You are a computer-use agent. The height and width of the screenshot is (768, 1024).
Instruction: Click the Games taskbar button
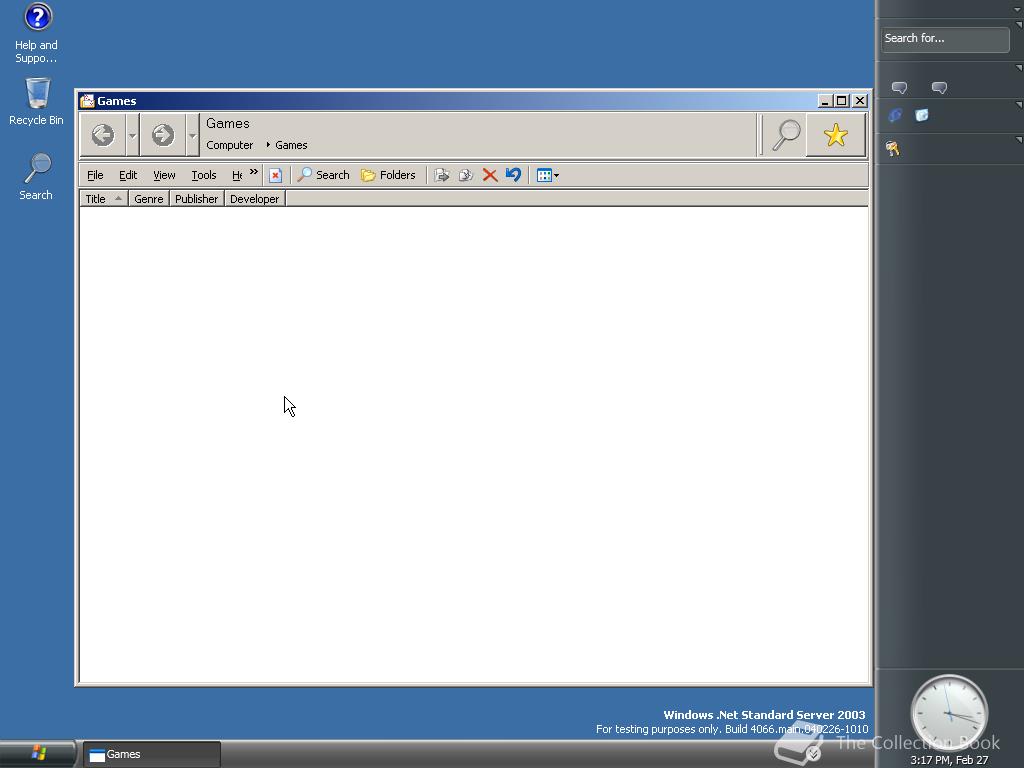coord(152,754)
